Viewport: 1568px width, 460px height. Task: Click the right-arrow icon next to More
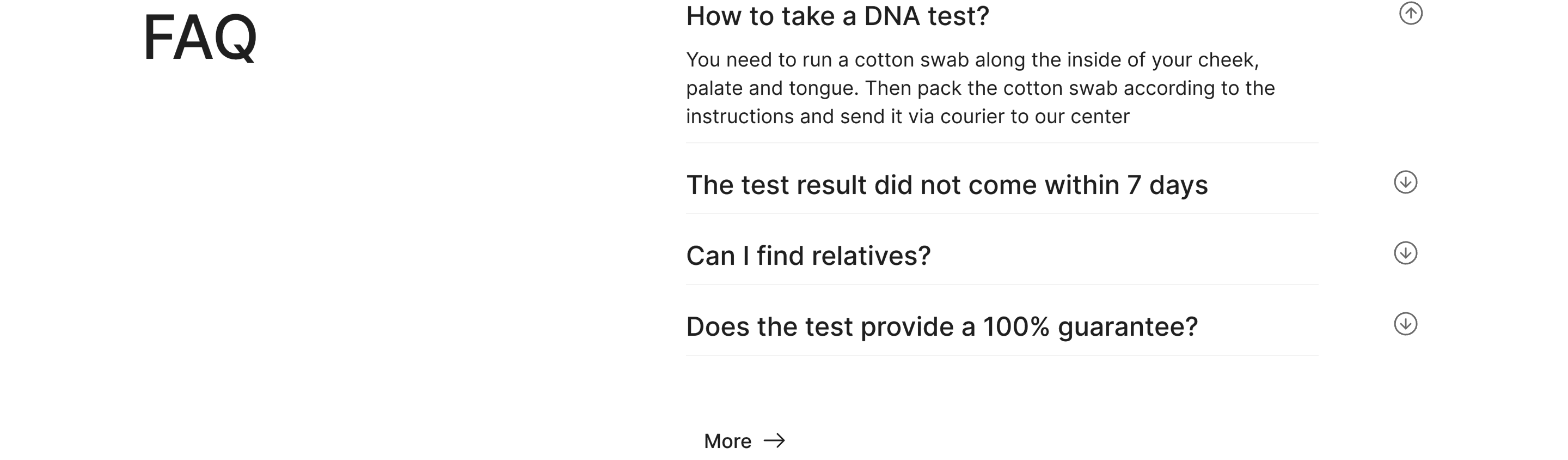pos(774,440)
